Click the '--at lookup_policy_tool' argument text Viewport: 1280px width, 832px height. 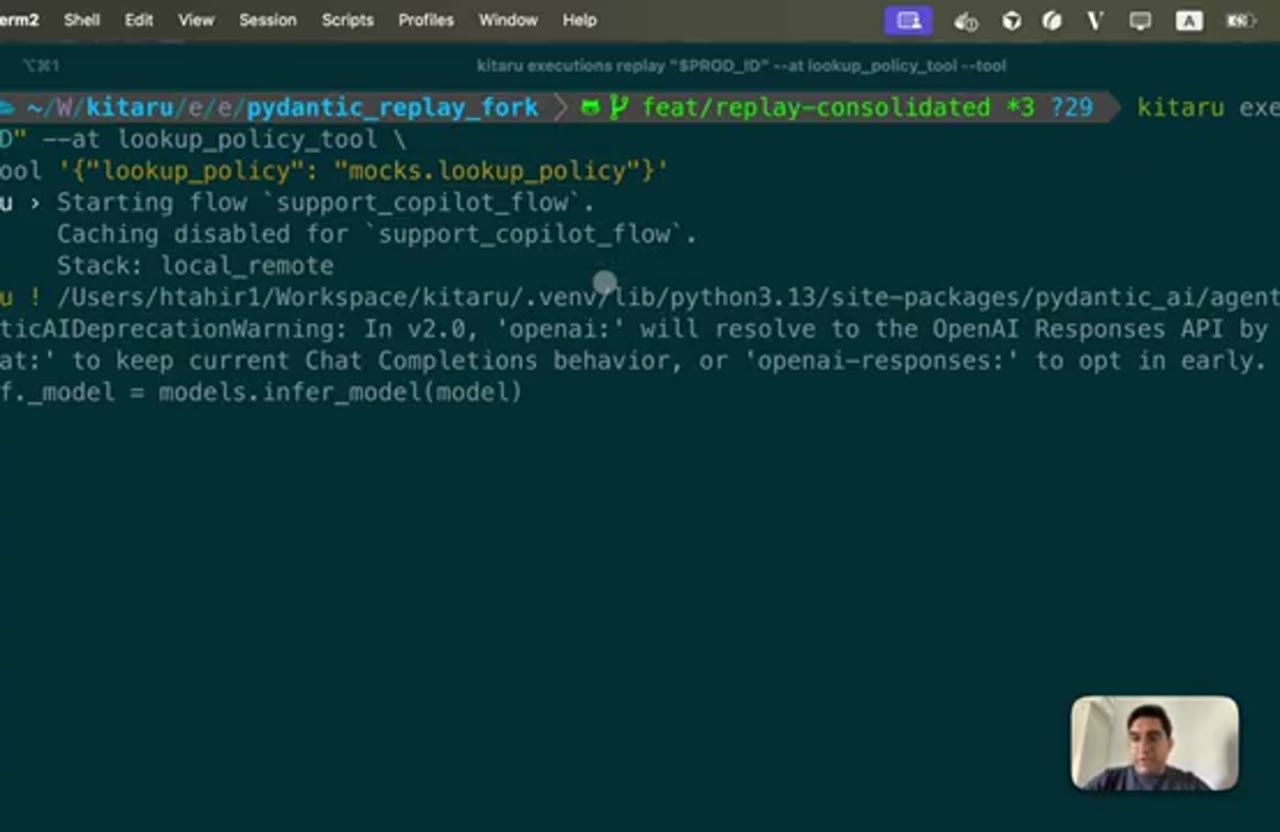pos(210,139)
